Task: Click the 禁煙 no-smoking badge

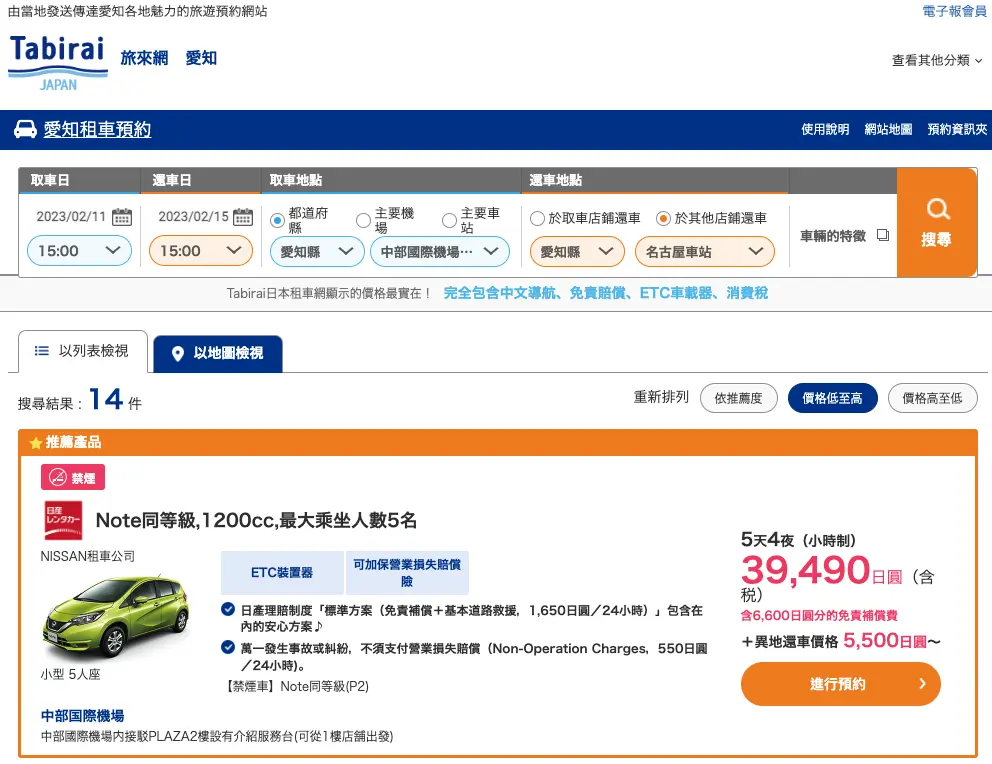Action: coord(74,477)
